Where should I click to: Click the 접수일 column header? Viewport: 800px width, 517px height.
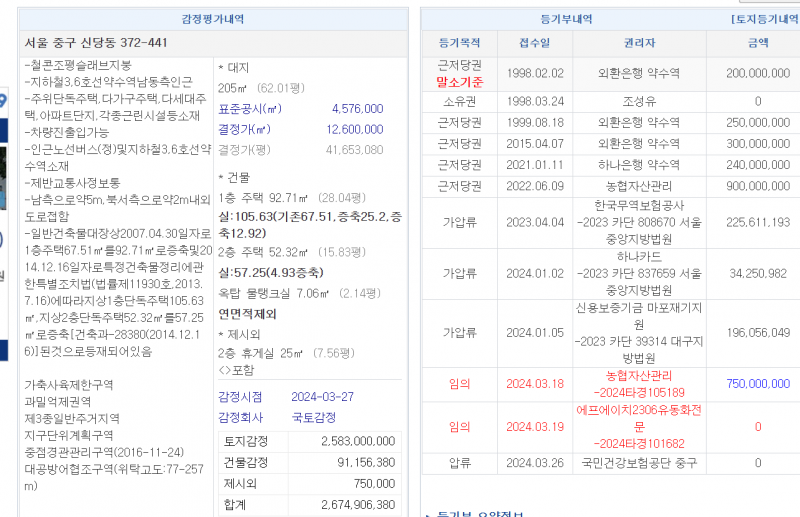[534, 43]
